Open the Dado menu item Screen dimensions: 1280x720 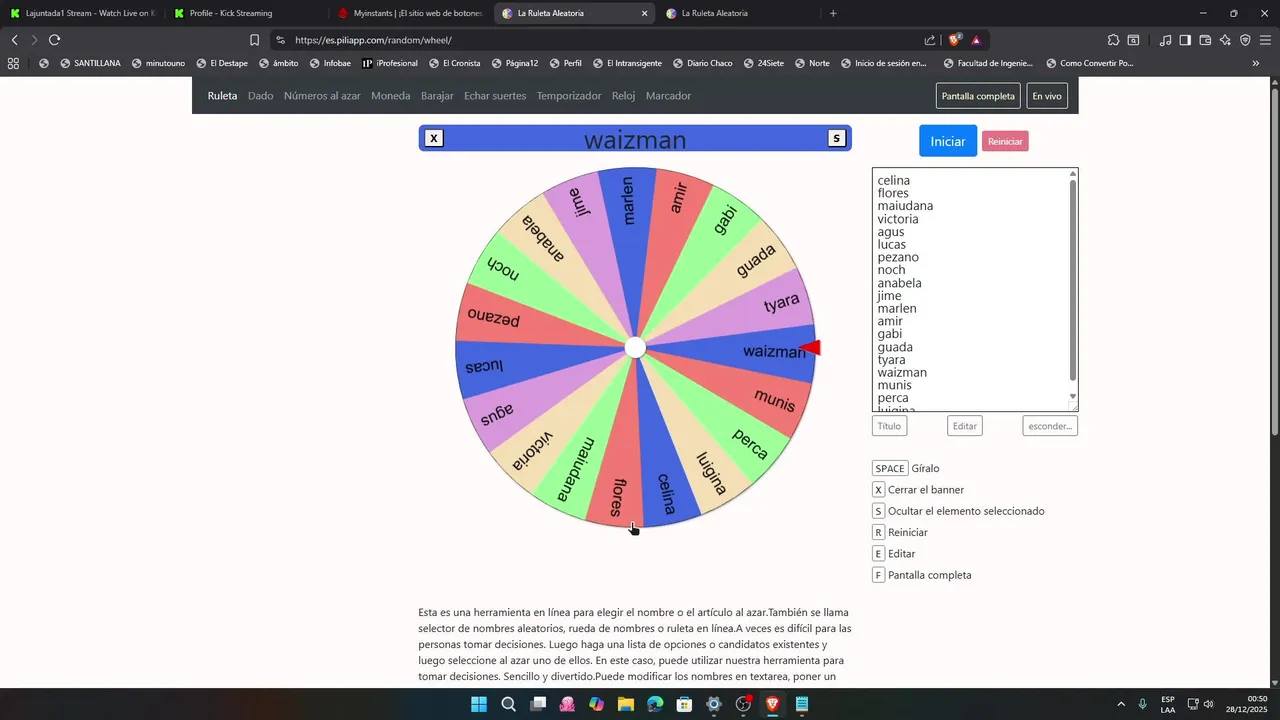260,96
